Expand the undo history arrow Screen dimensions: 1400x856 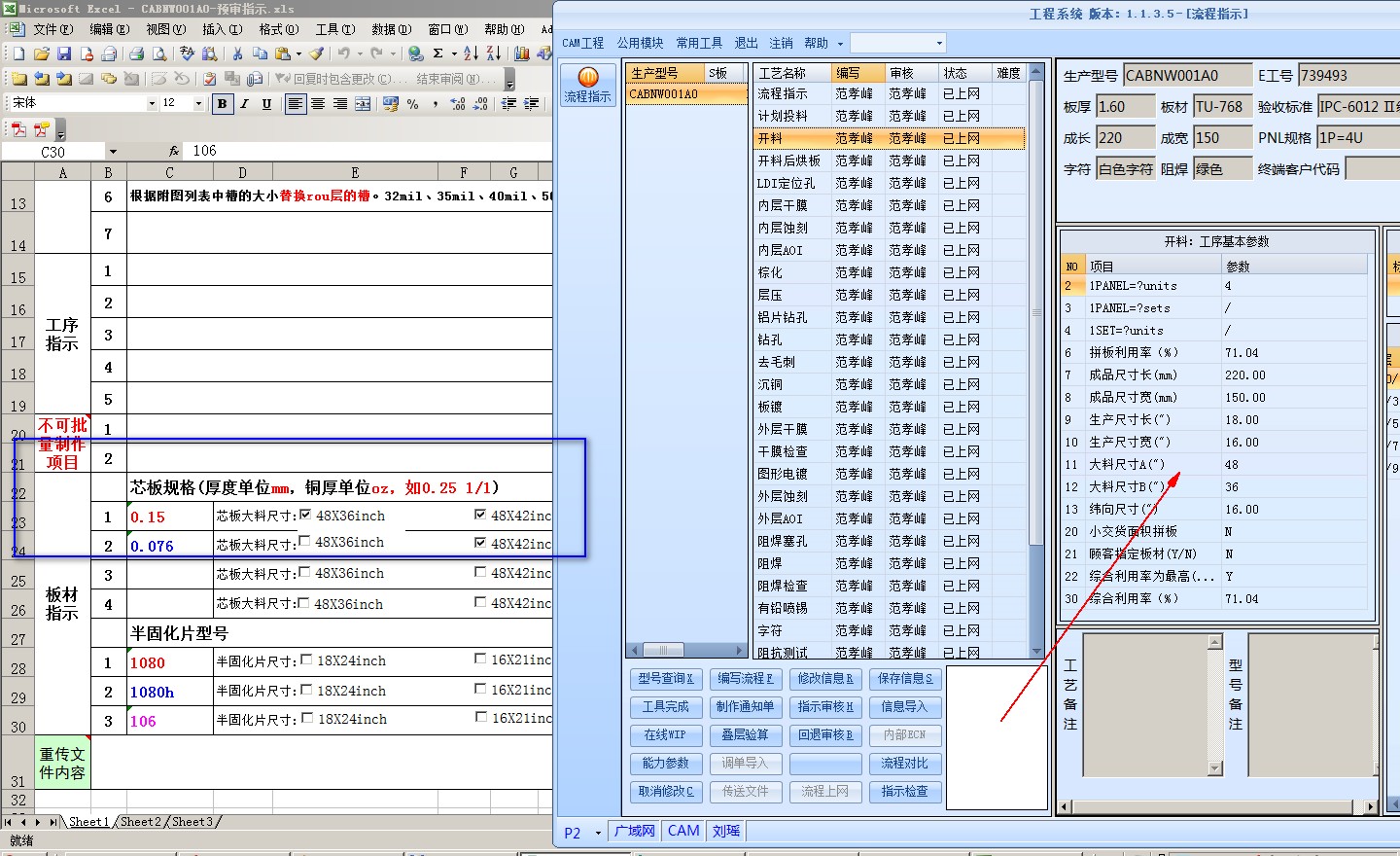point(360,53)
